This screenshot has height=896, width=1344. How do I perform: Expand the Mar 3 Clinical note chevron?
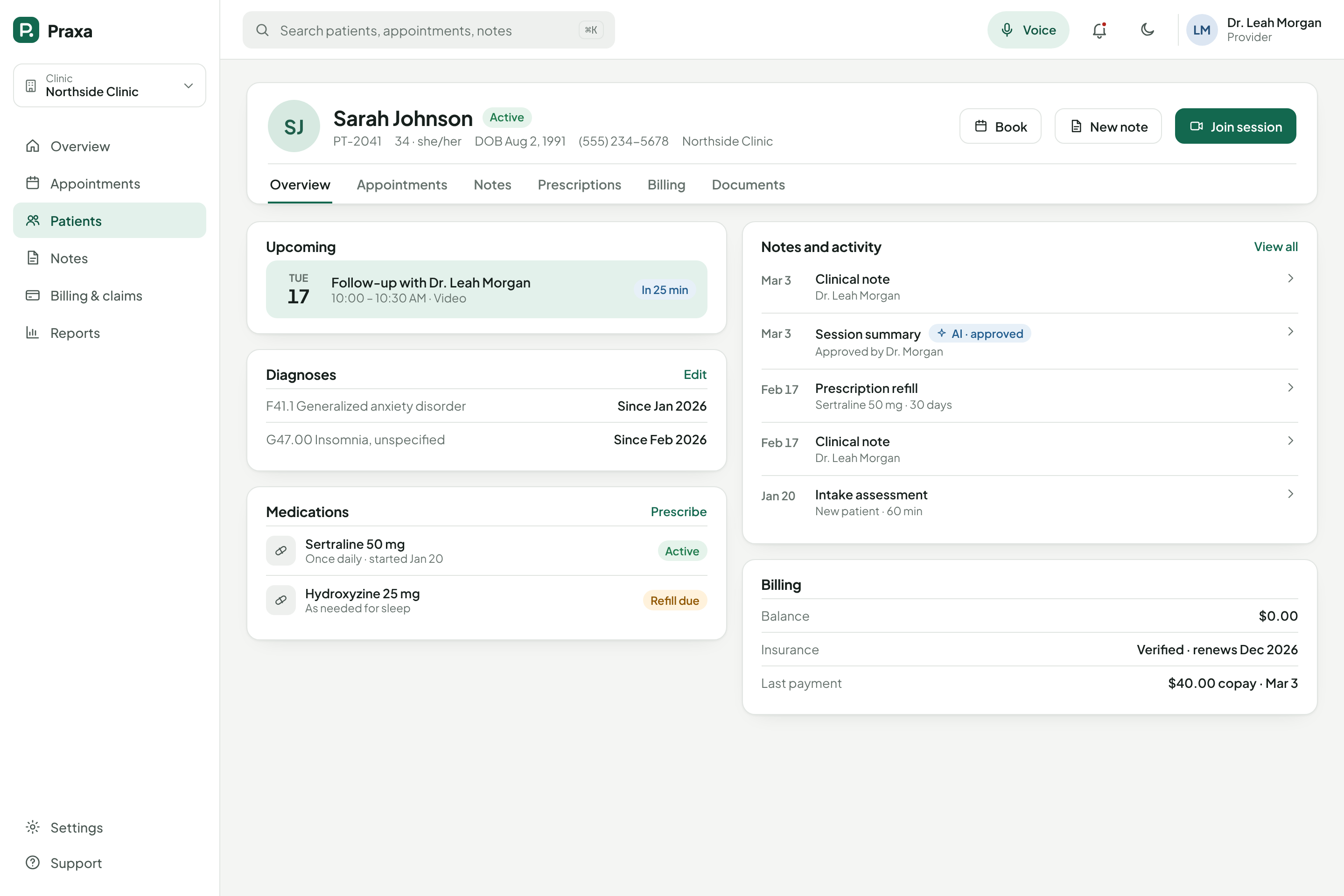tap(1290, 278)
